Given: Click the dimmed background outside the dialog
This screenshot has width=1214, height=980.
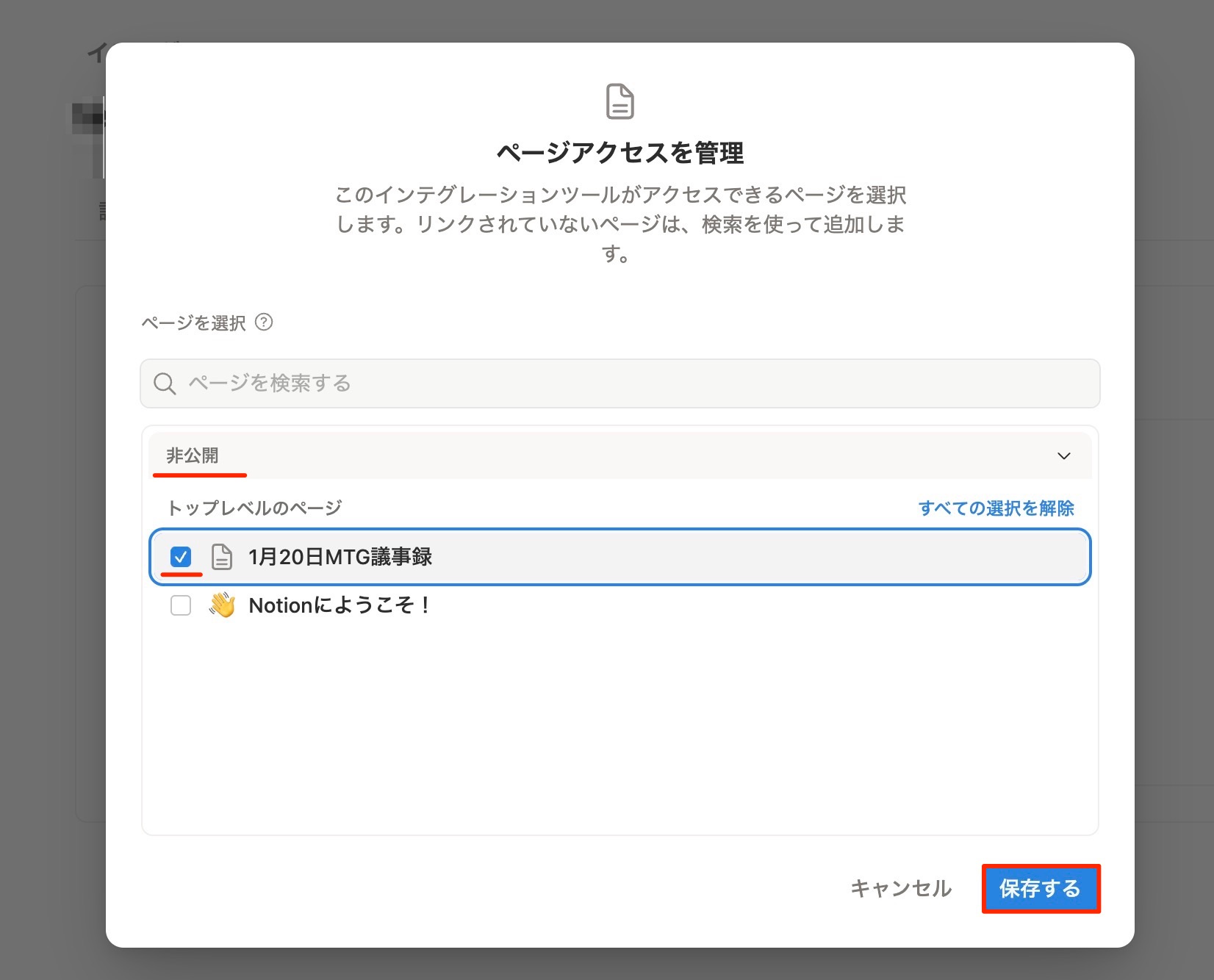Looking at the screenshot, I should [x=1174, y=514].
